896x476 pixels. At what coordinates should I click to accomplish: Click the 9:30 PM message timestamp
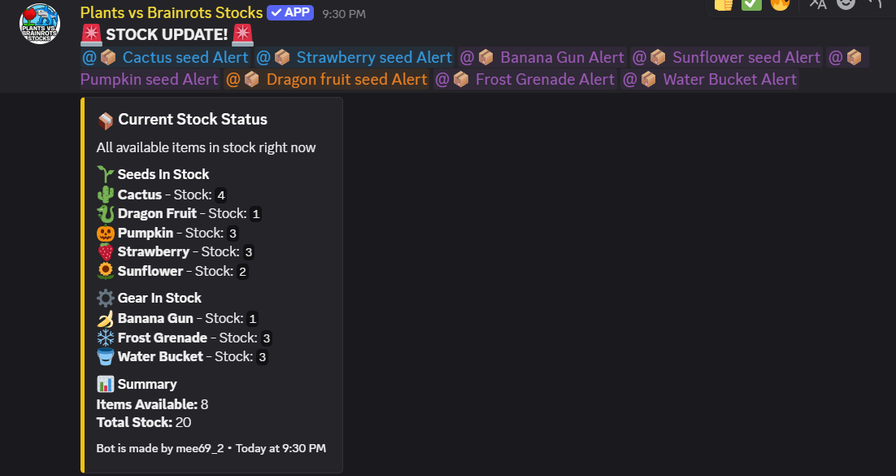pos(344,14)
